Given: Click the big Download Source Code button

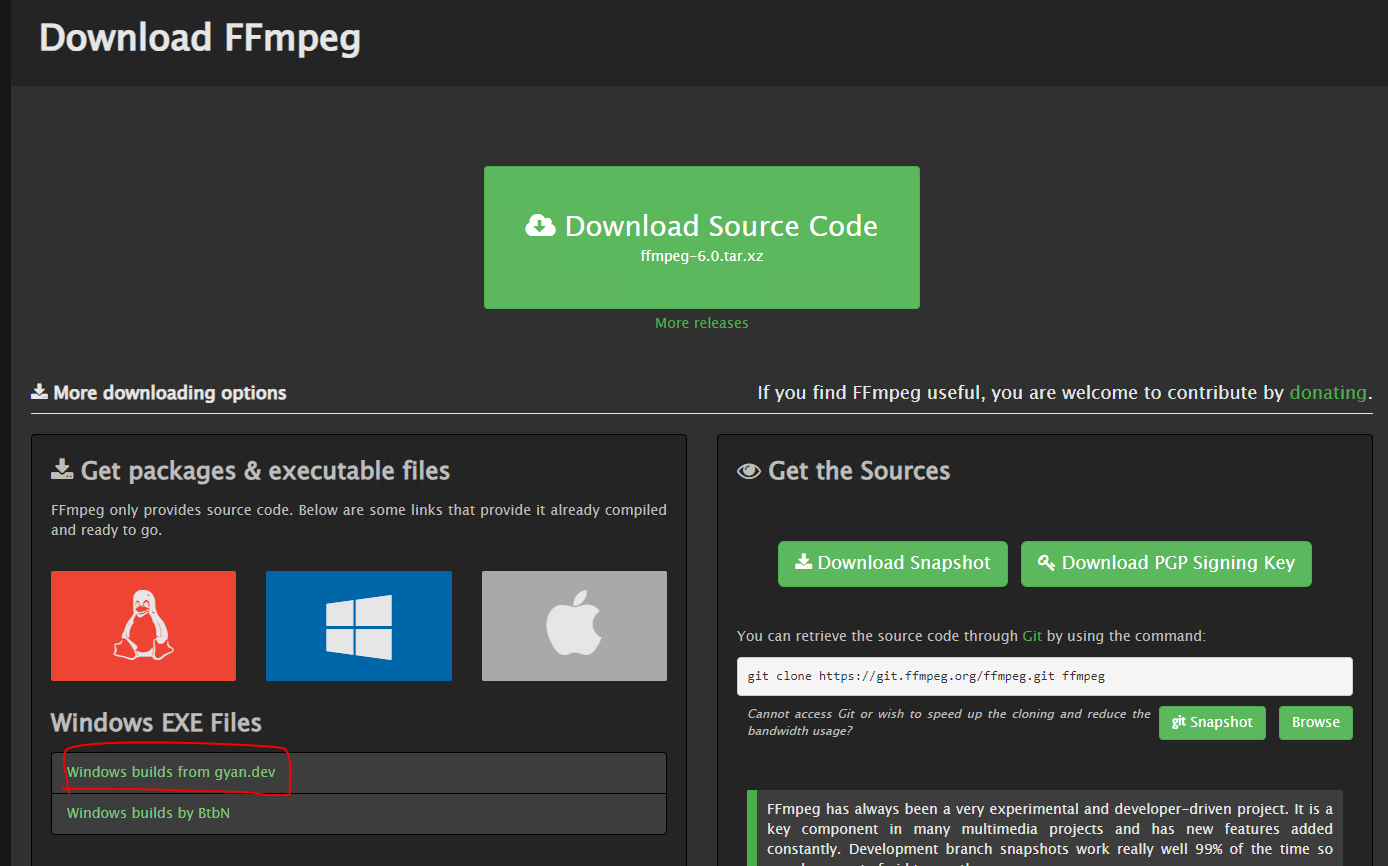Looking at the screenshot, I should (702, 237).
